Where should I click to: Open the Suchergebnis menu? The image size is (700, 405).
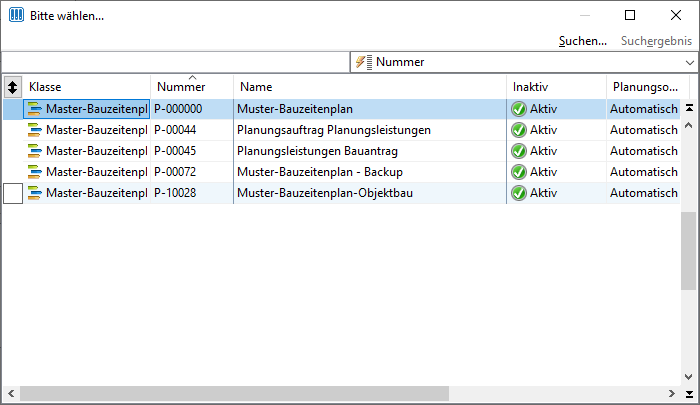point(656,41)
